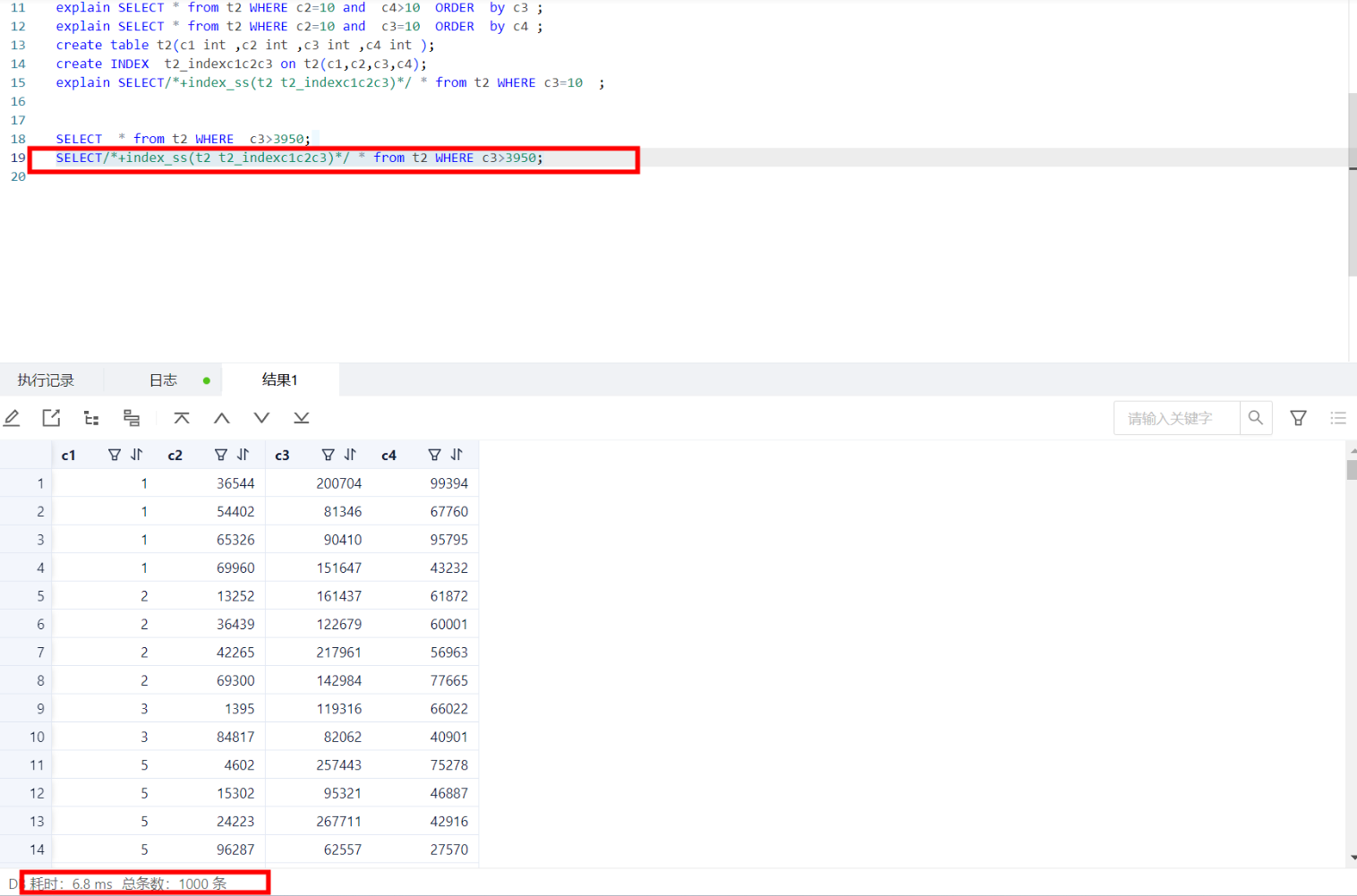Switch to the 日志 tab
This screenshot has height=896, width=1357.
[x=163, y=380]
